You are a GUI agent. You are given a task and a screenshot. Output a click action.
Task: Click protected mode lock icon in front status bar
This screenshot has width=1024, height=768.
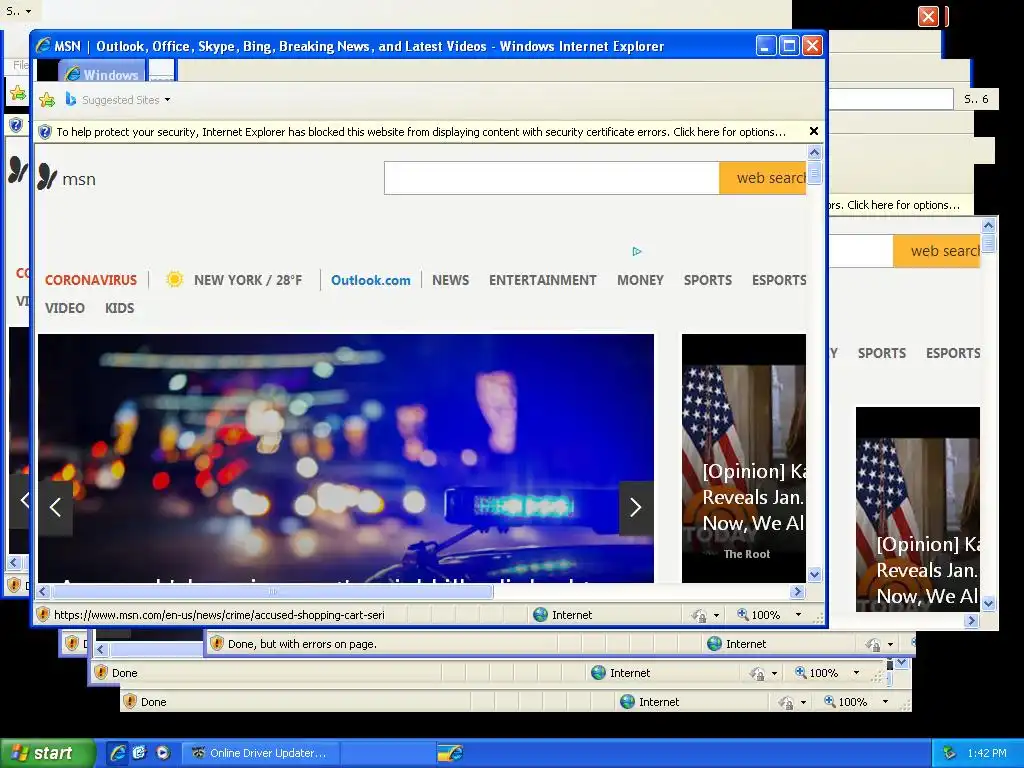pos(699,615)
